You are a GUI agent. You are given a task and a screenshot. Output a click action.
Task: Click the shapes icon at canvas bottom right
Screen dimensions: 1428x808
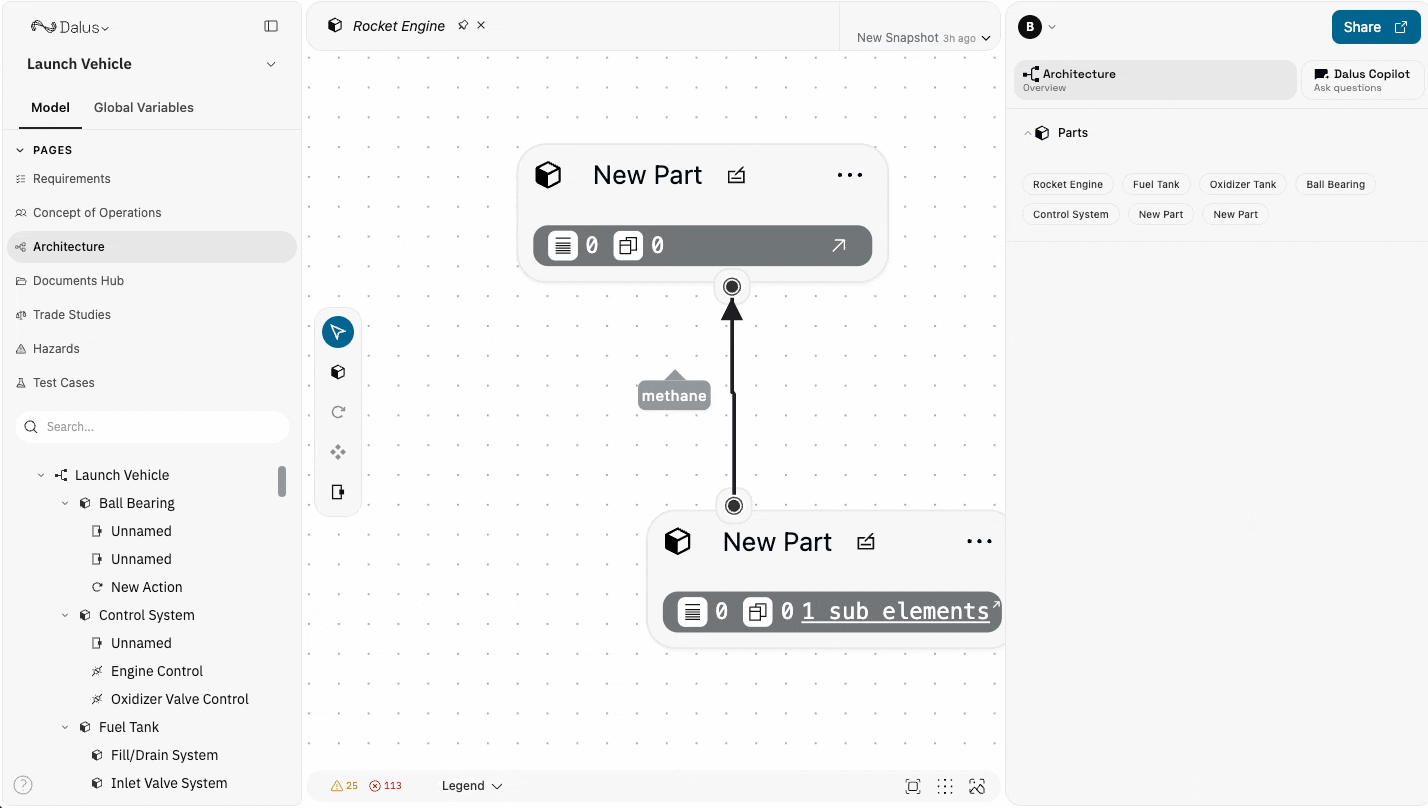tap(977, 786)
